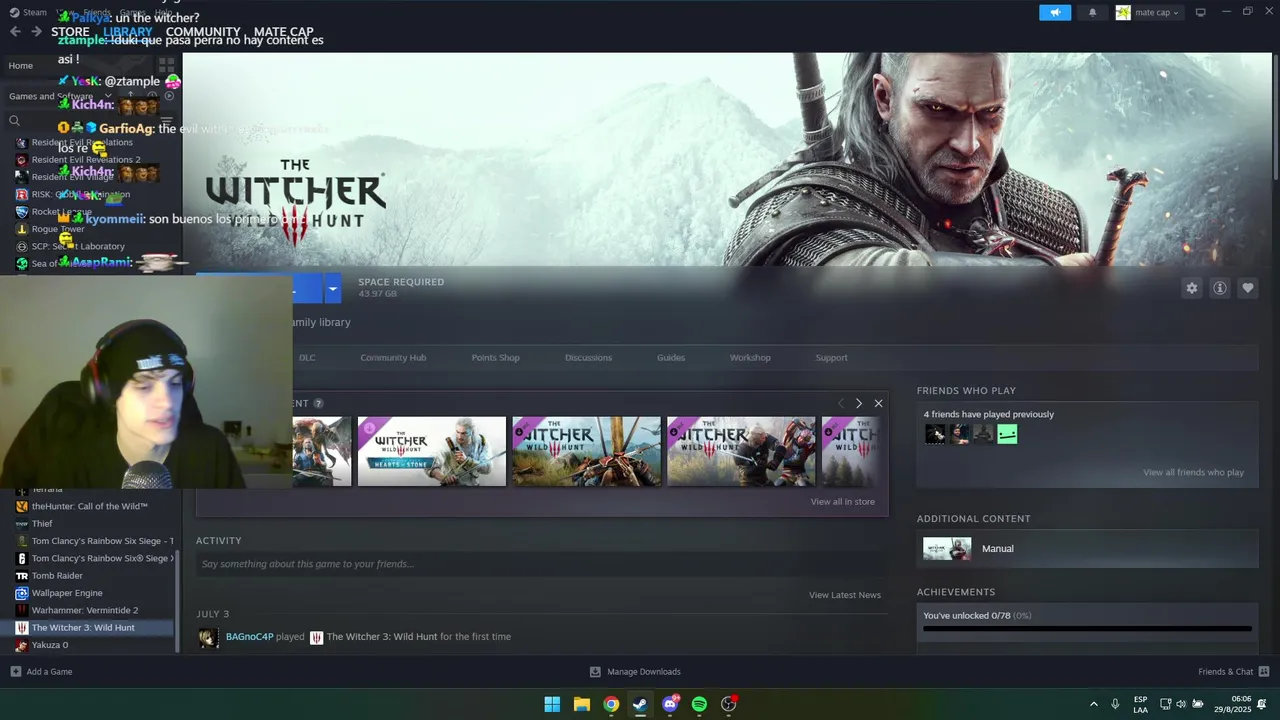This screenshot has width=1280, height=720.
Task: Click the game list sidebar scrollbar
Action: click(178, 600)
